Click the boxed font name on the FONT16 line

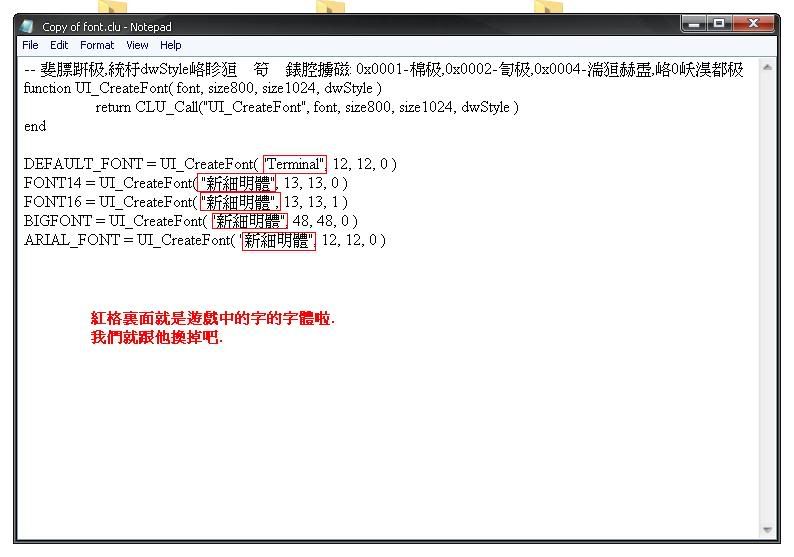(x=238, y=202)
